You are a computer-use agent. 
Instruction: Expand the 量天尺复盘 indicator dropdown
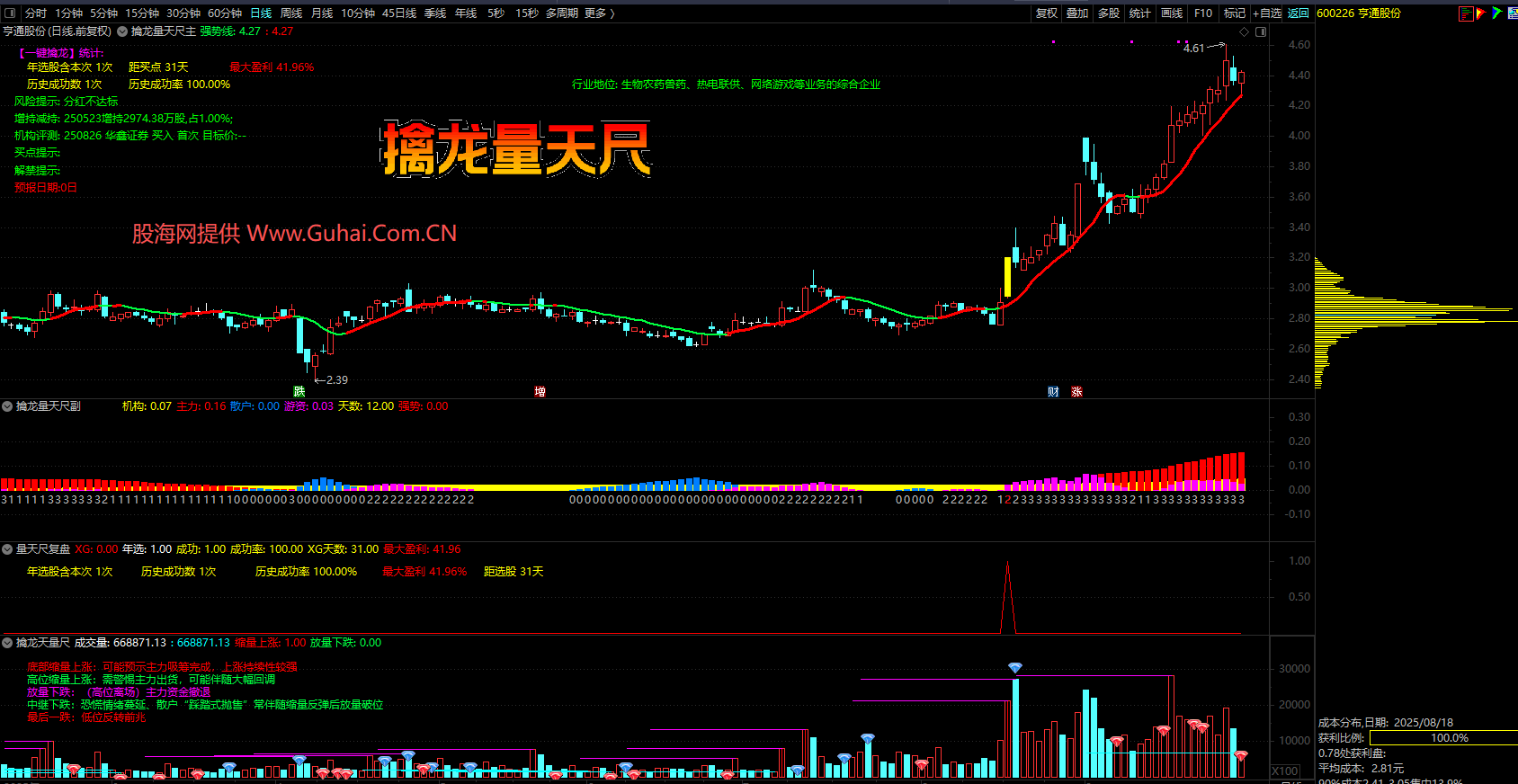[x=7, y=549]
